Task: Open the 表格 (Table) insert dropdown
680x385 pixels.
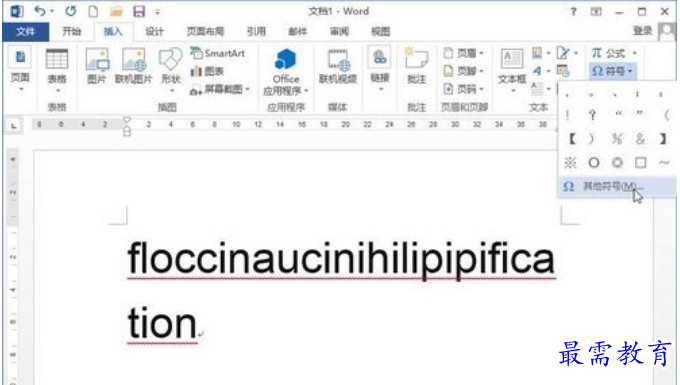Action: 57,72
